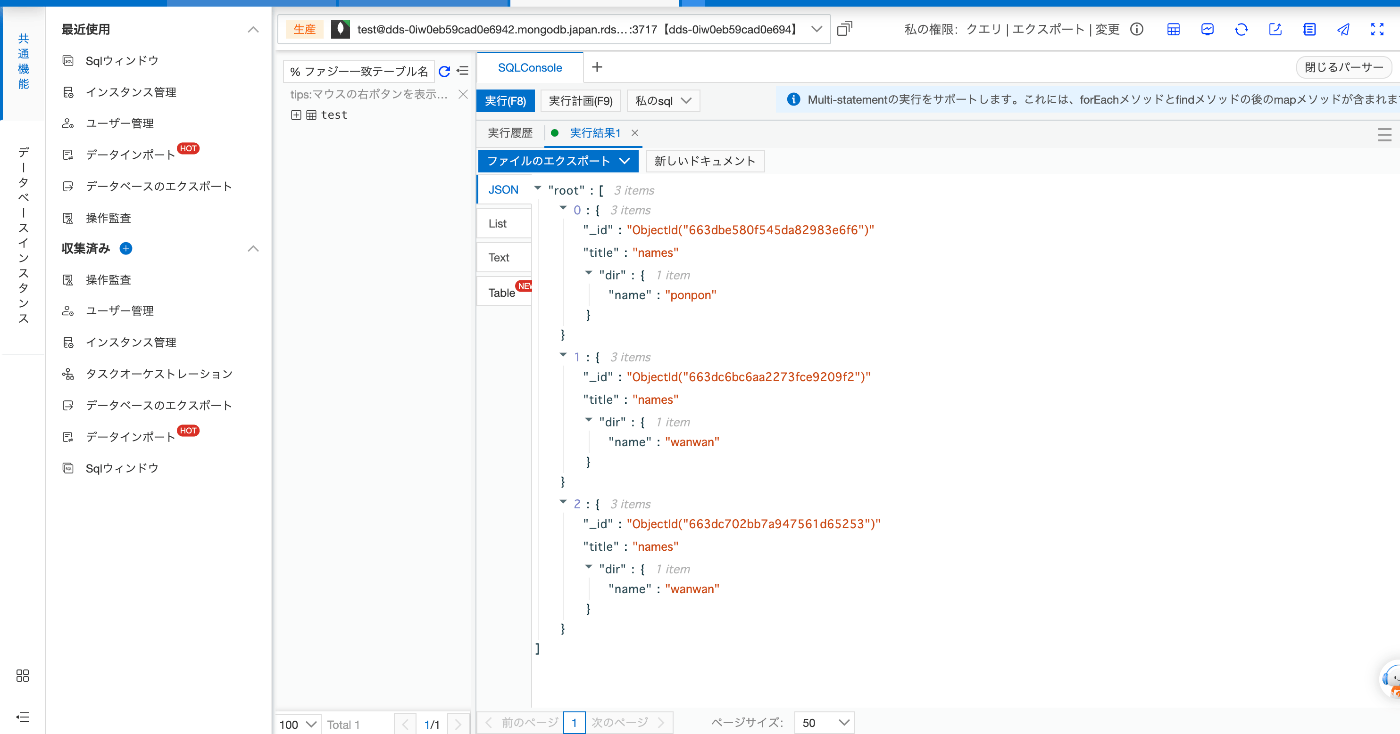Switch result view to List
The height and width of the screenshot is (734, 1400).
click(503, 223)
